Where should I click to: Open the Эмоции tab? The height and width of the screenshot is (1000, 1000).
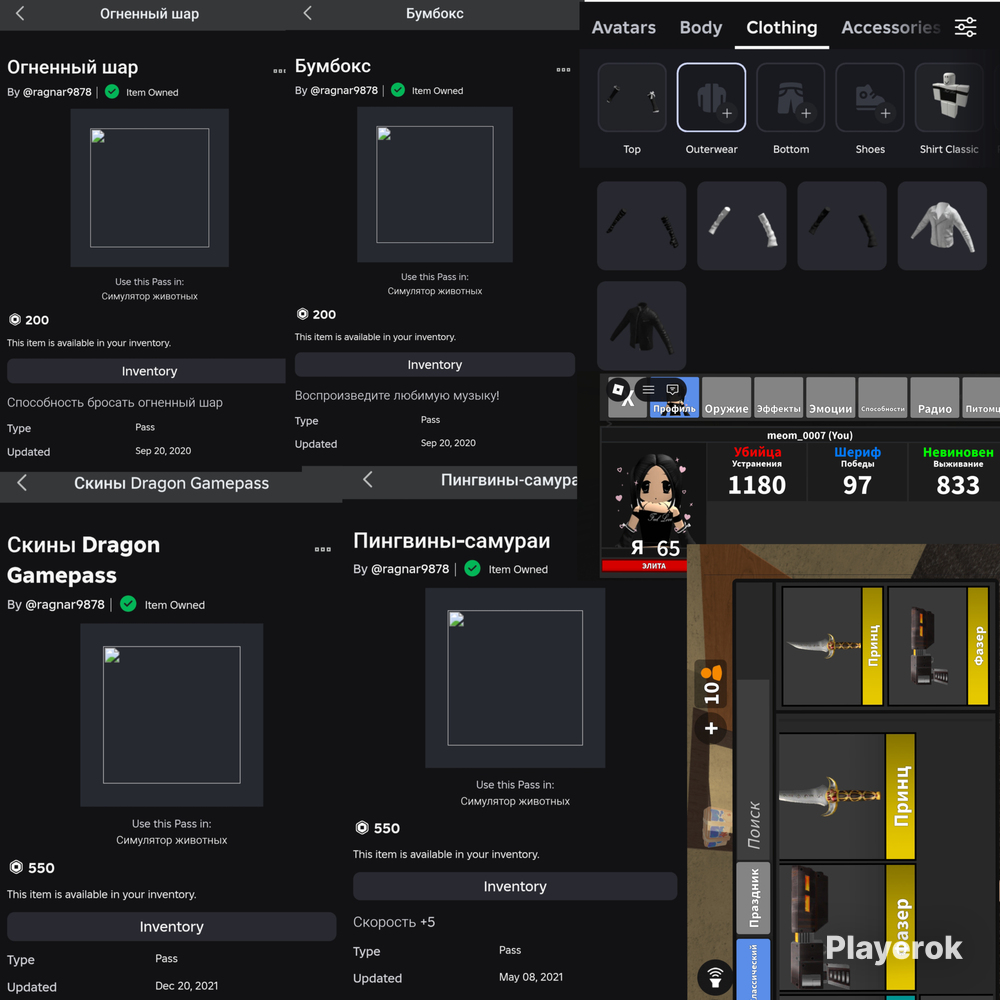[x=830, y=398]
